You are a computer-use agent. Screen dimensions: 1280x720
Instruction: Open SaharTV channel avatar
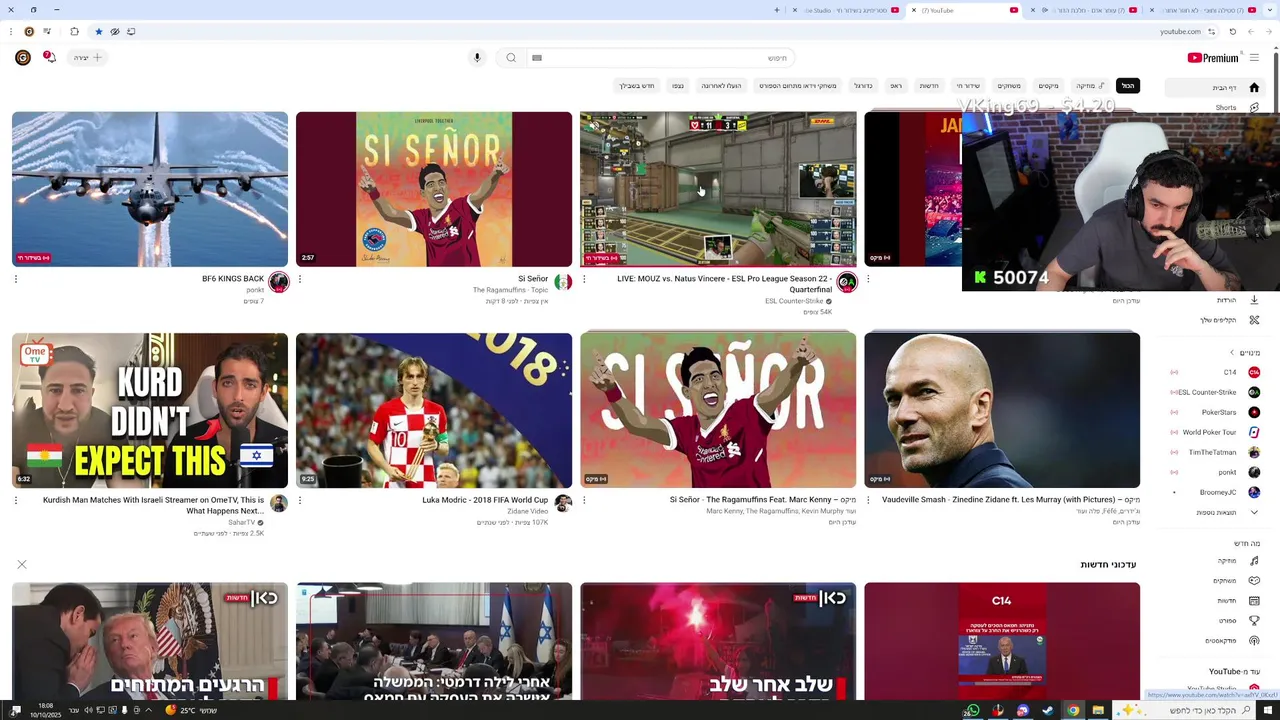pos(279,503)
